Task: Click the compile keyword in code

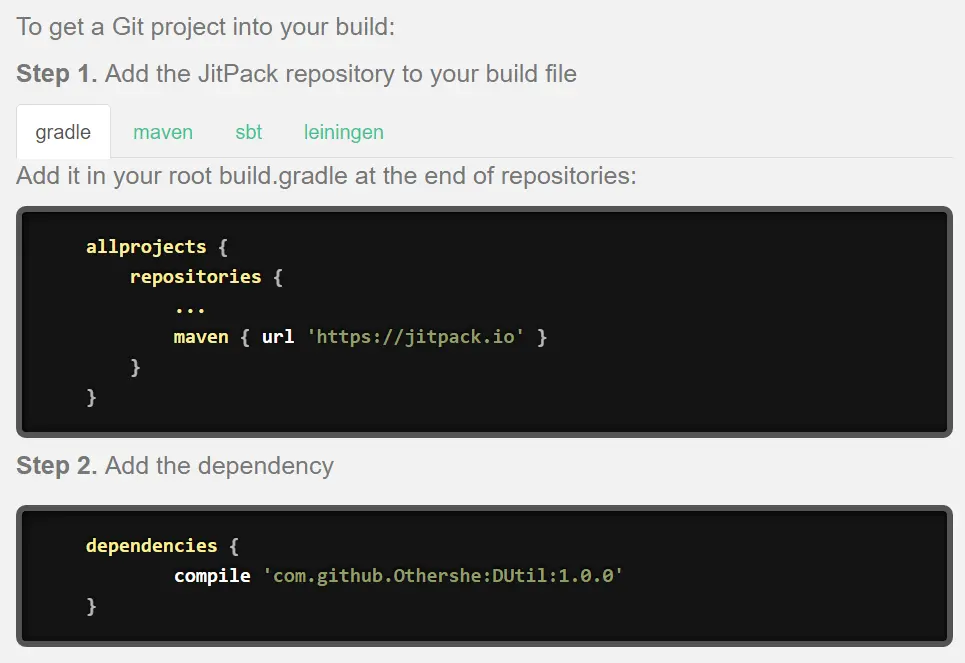Action: (x=212, y=576)
